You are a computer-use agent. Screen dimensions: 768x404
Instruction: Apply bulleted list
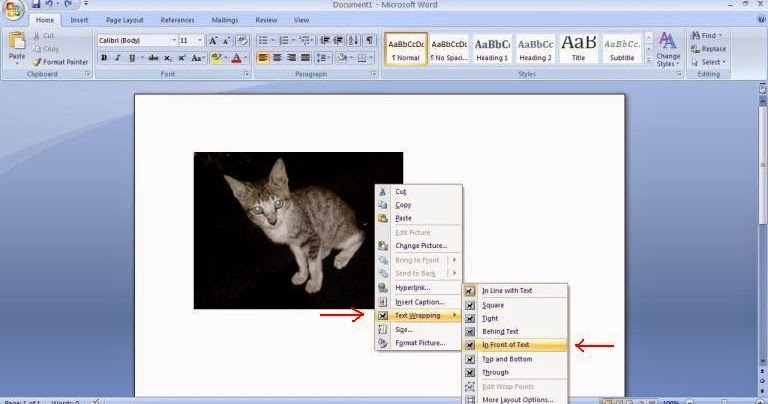pos(263,41)
